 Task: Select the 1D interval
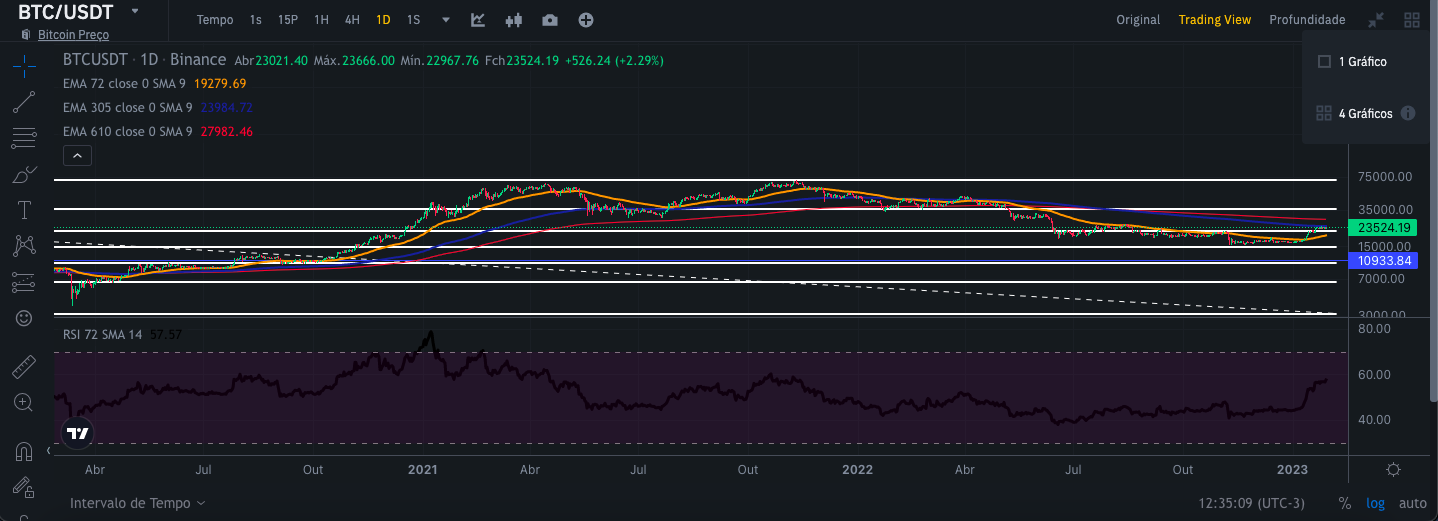coord(383,20)
